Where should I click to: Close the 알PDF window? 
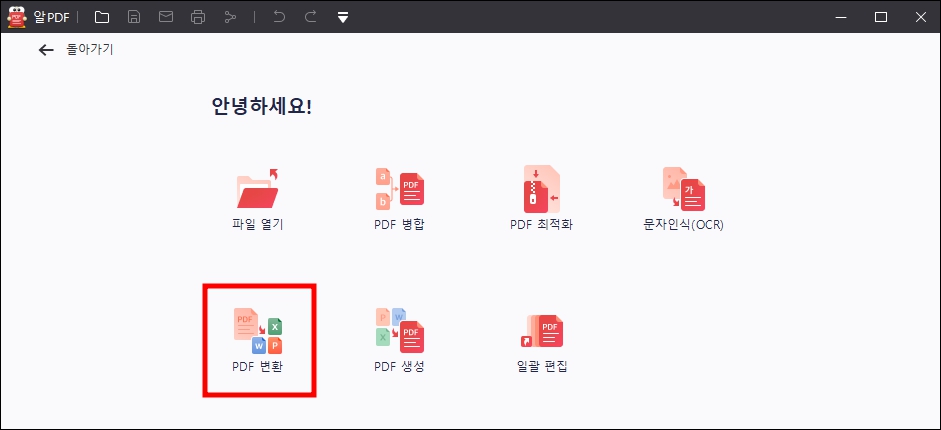coord(921,17)
